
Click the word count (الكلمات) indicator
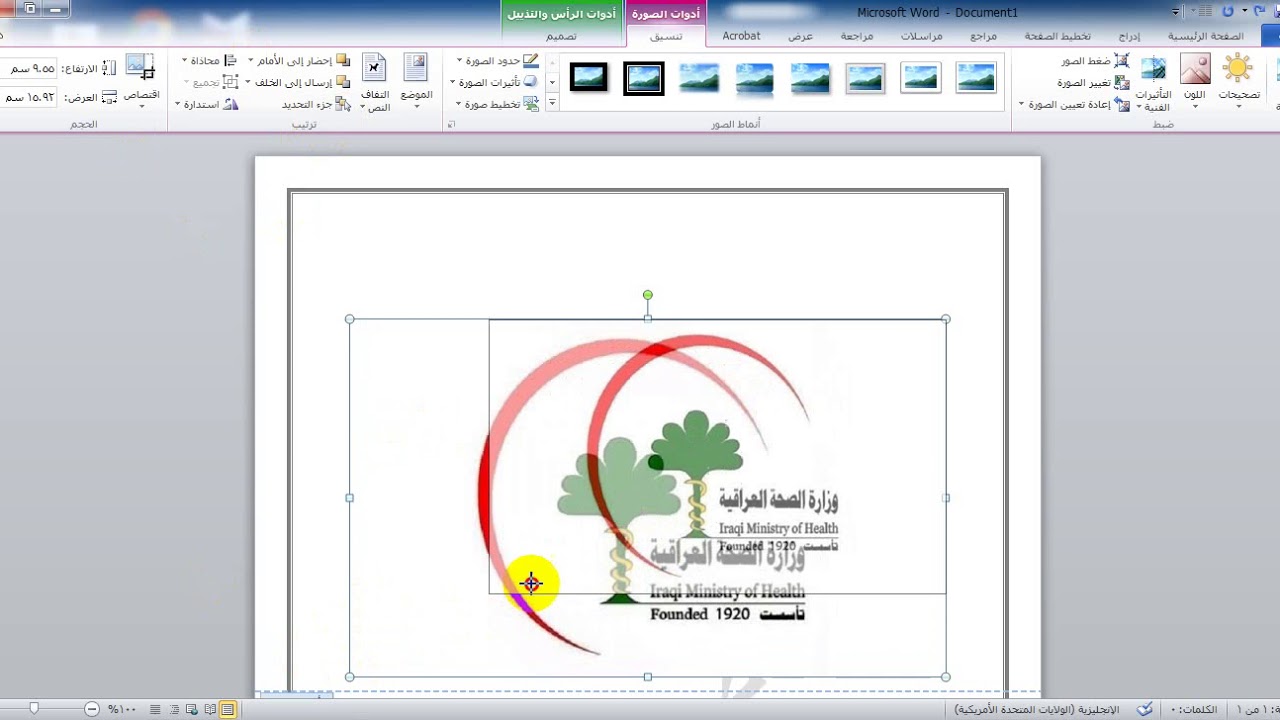point(1195,709)
